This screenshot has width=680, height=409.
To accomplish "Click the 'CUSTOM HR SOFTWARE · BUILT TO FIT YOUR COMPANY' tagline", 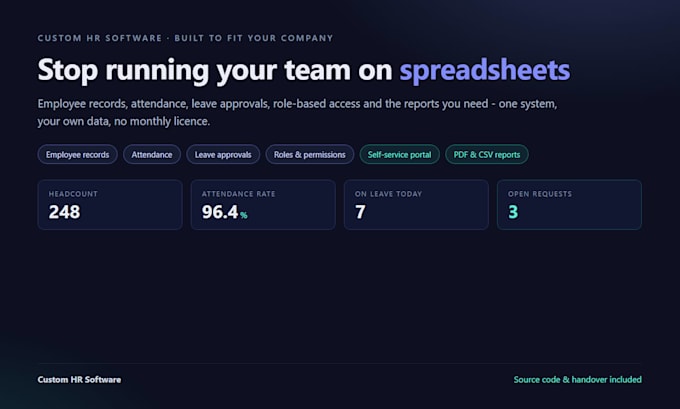I will [x=185, y=38].
